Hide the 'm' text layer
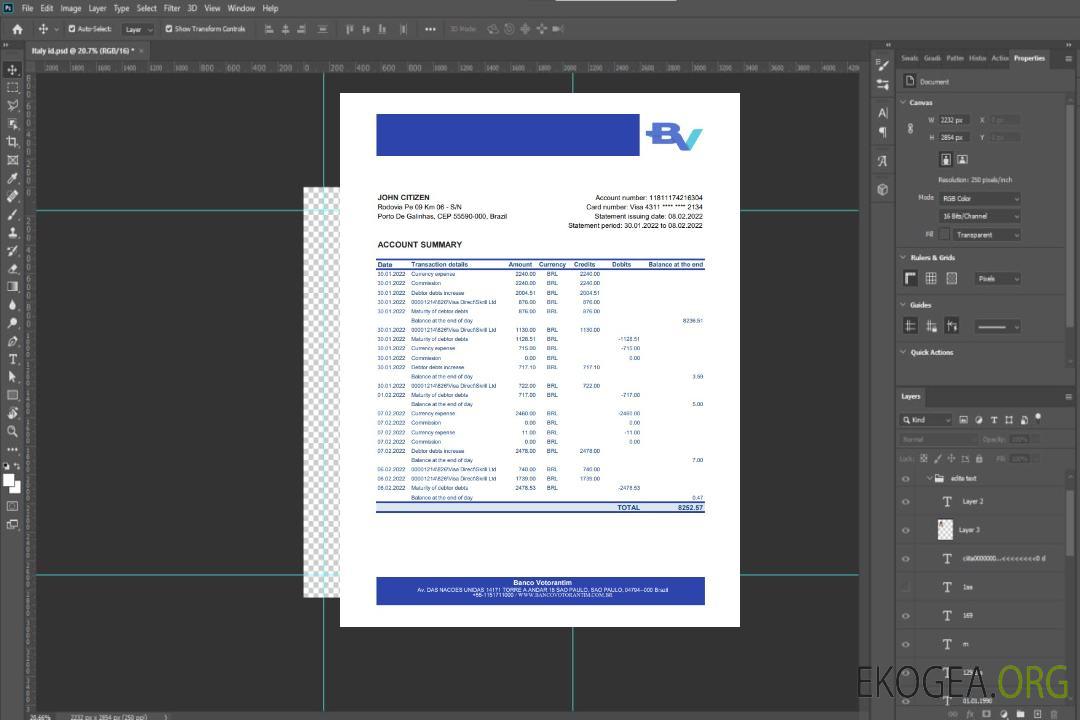 point(906,645)
